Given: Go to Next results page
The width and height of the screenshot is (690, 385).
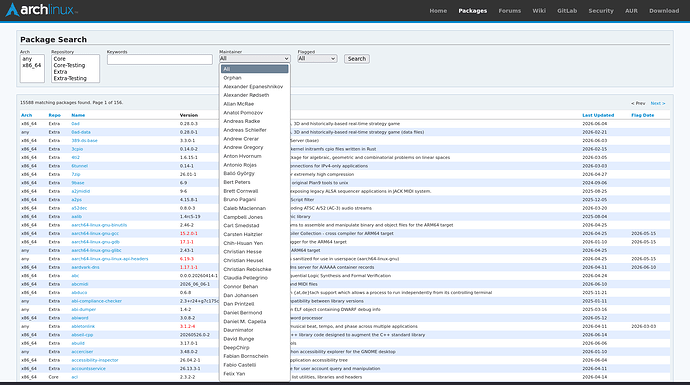Looking at the screenshot, I should (658, 103).
